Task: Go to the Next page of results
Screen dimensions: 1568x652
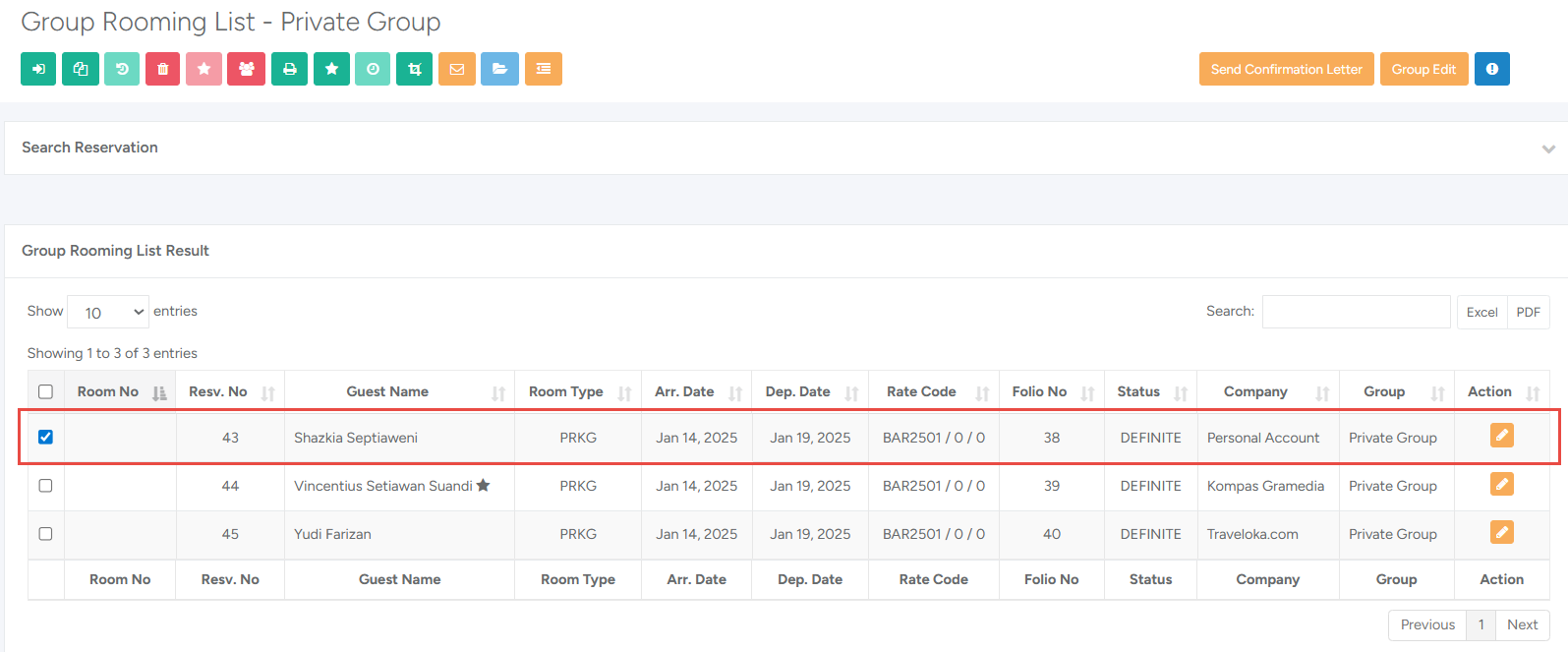Action: coord(1522,624)
